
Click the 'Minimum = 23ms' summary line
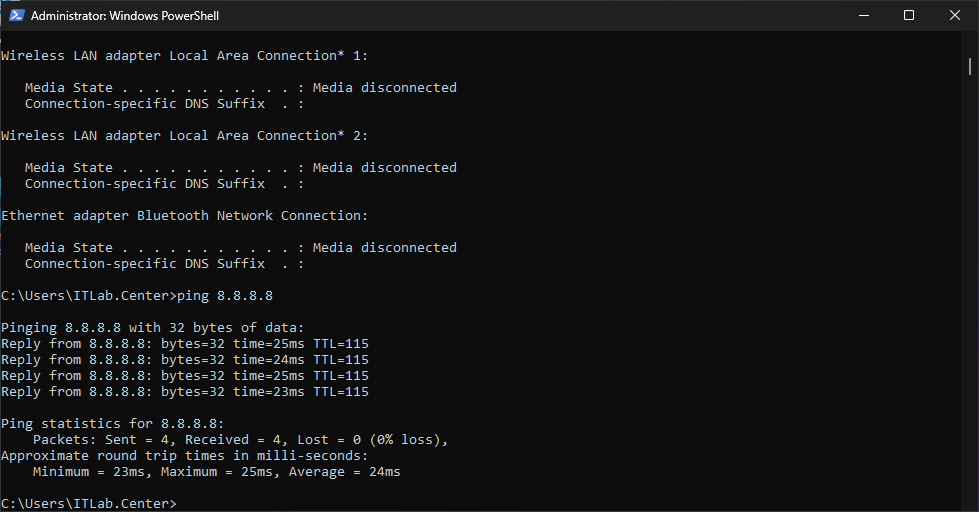pyautogui.click(x=216, y=472)
